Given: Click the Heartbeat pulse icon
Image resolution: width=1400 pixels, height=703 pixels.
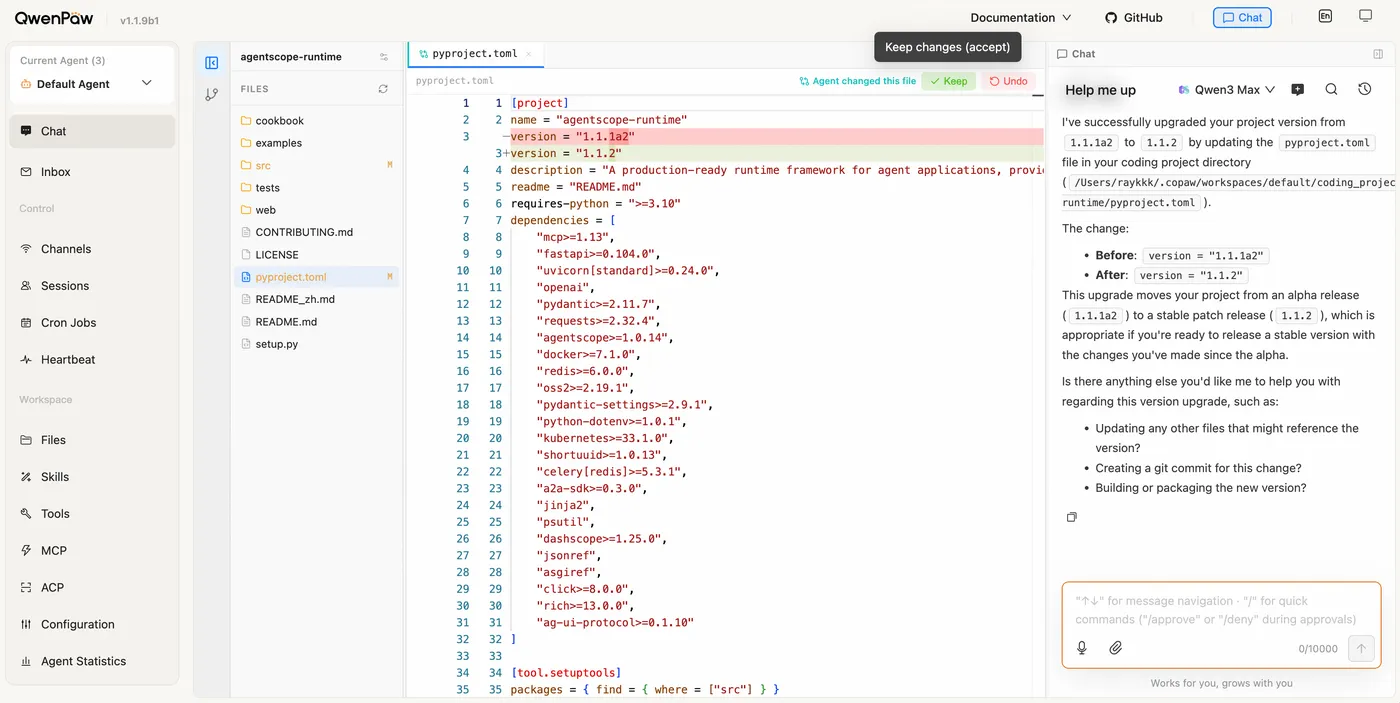Looking at the screenshot, I should click(26, 360).
